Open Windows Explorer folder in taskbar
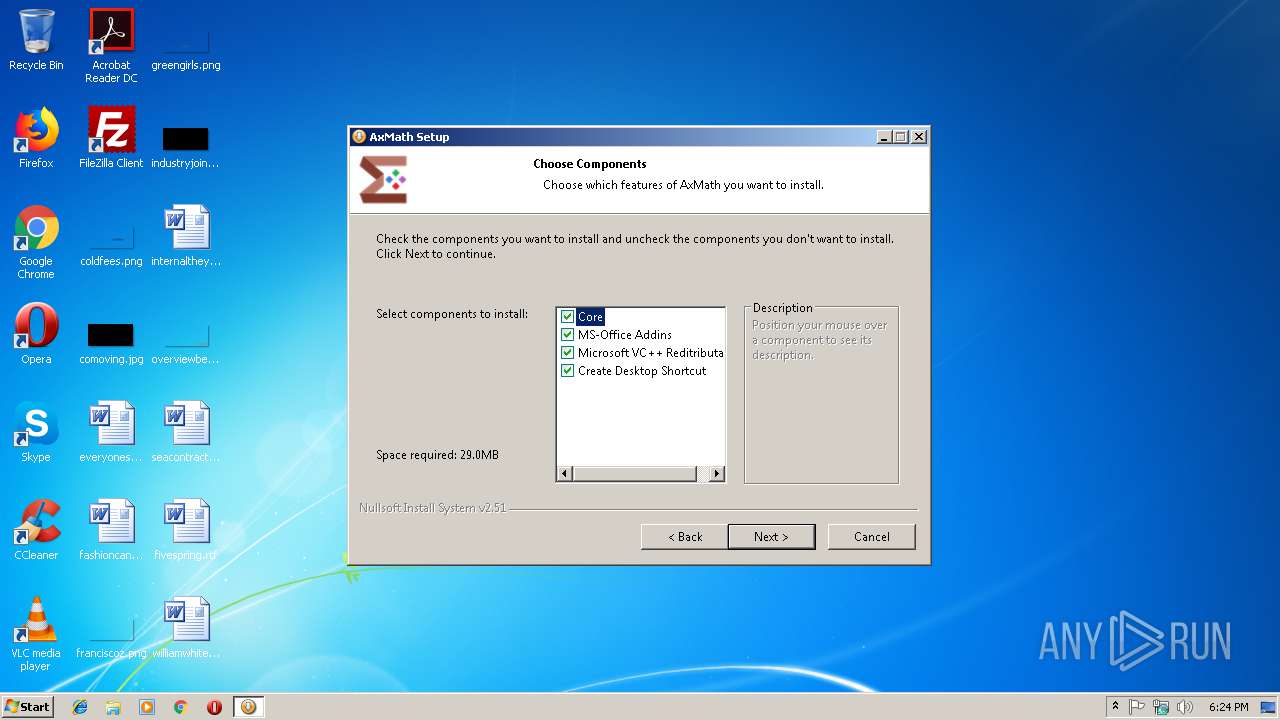 113,707
